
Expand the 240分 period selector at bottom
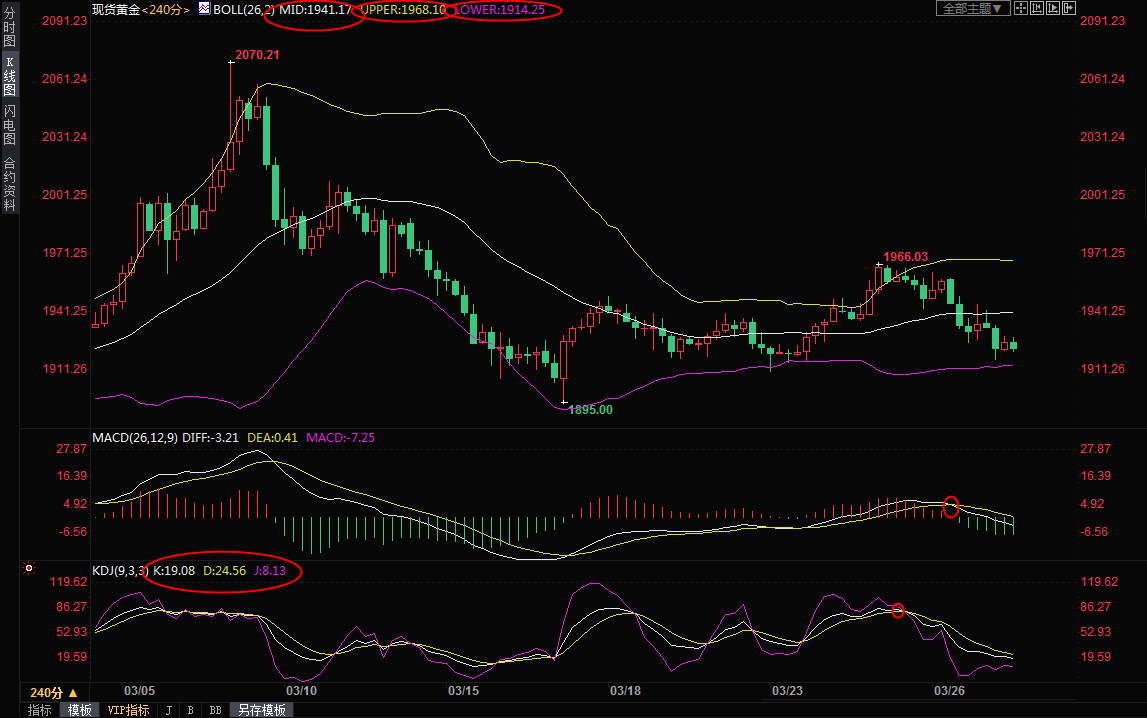pos(53,692)
